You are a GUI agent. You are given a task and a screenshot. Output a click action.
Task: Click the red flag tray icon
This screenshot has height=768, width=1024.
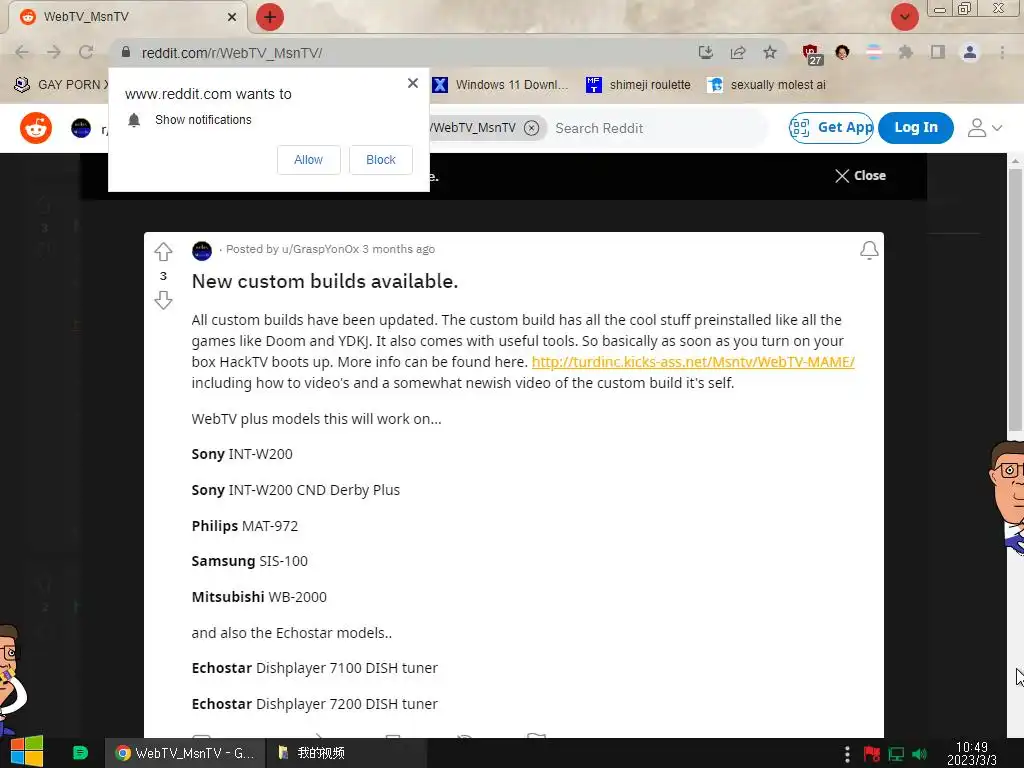[x=871, y=754]
